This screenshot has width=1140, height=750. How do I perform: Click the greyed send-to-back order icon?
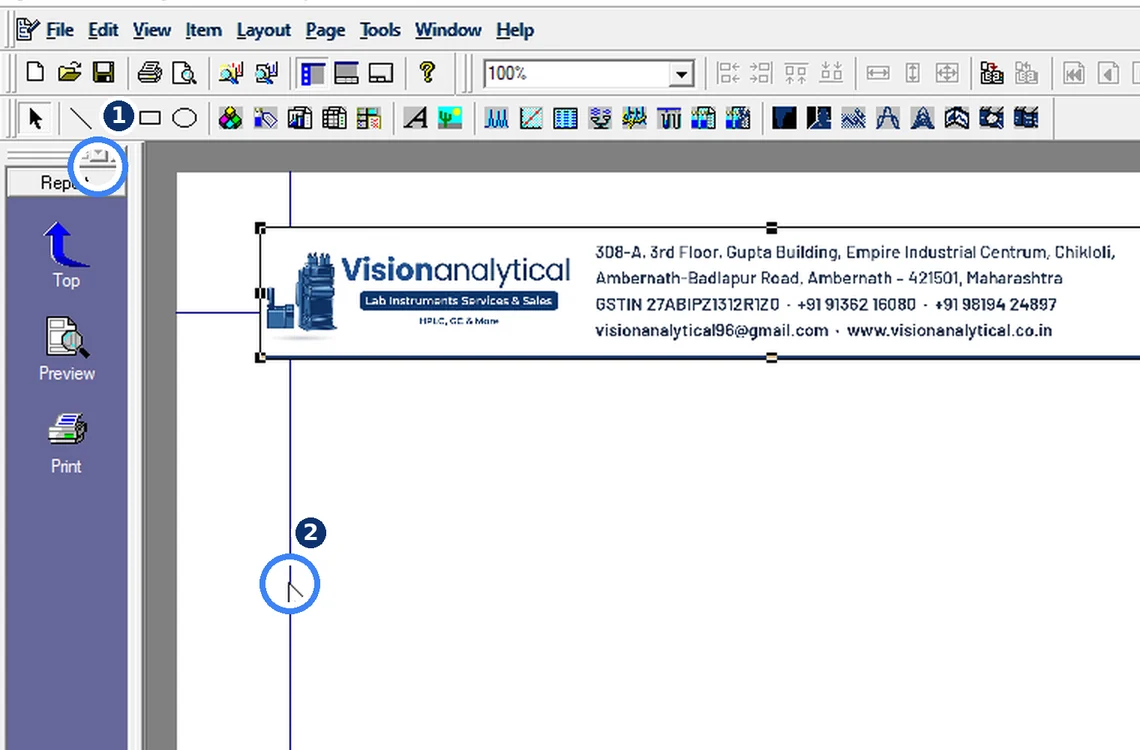[1026, 73]
